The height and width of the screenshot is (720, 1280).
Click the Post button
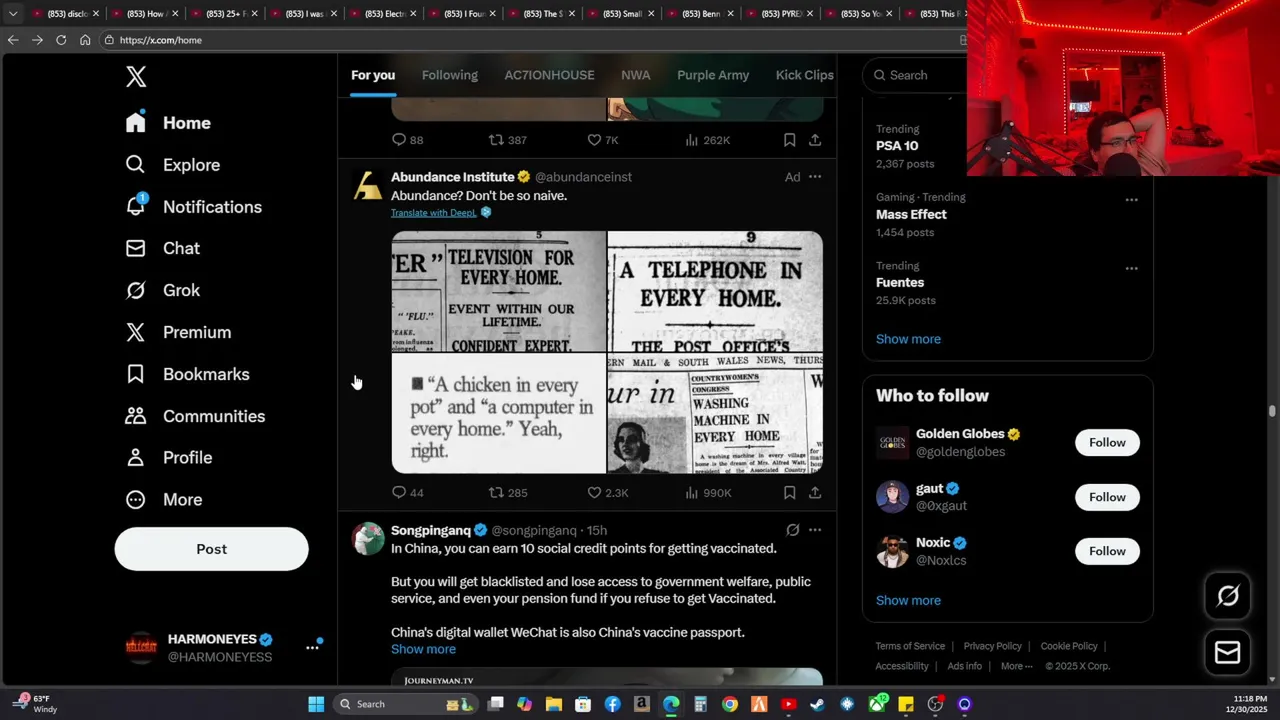[x=211, y=549]
